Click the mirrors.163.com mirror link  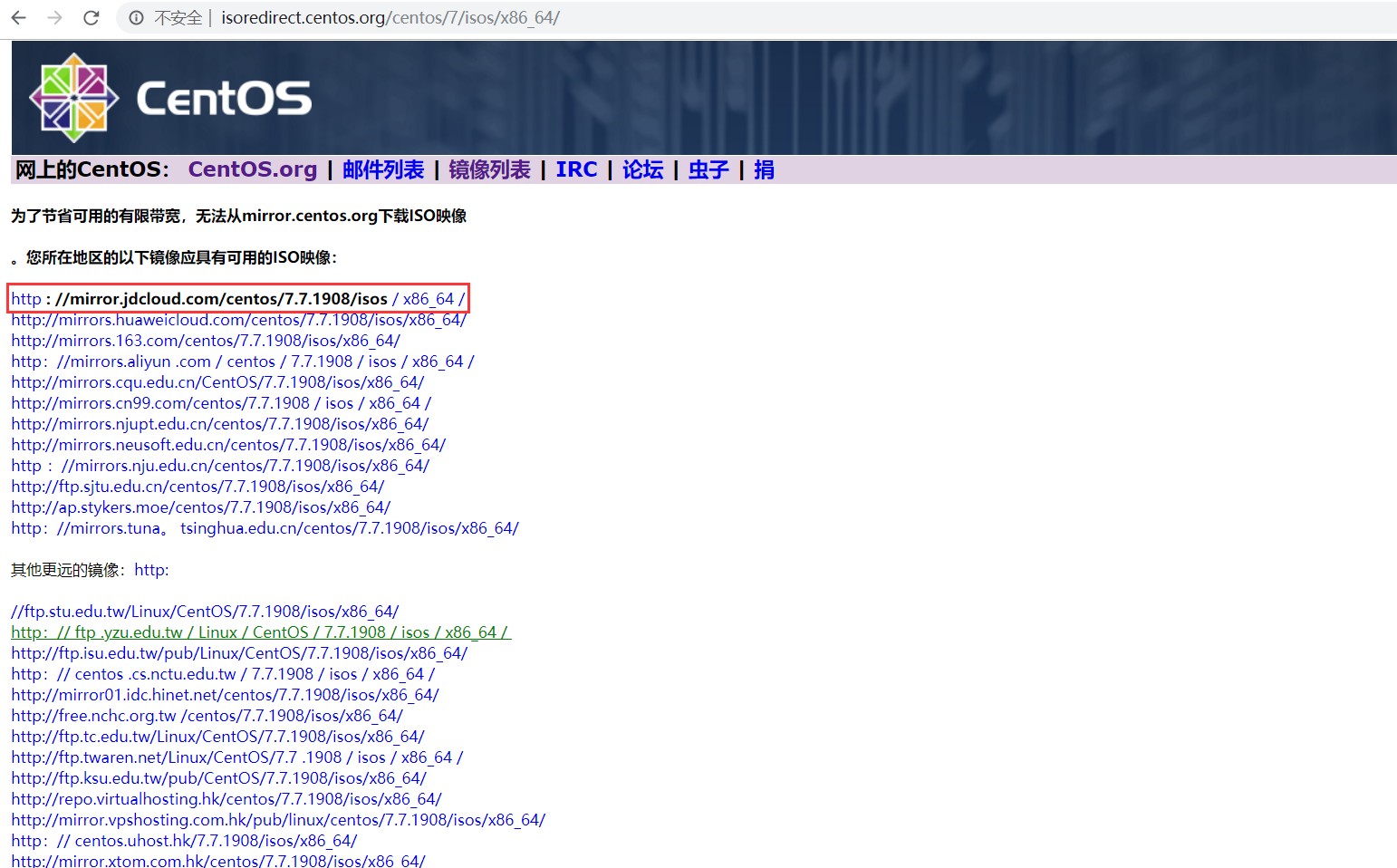point(205,341)
